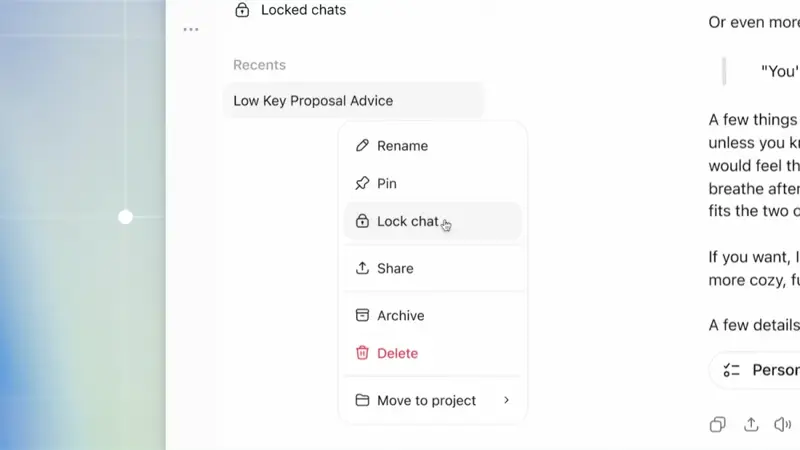Play response aloud with the speaker icon
This screenshot has height=450, width=800.
[783, 424]
